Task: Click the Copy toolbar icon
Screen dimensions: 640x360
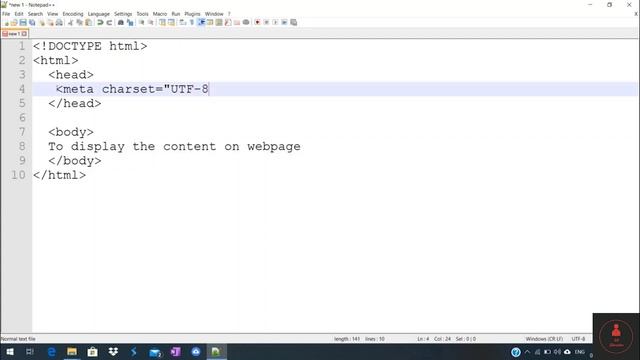Action: [80, 22]
